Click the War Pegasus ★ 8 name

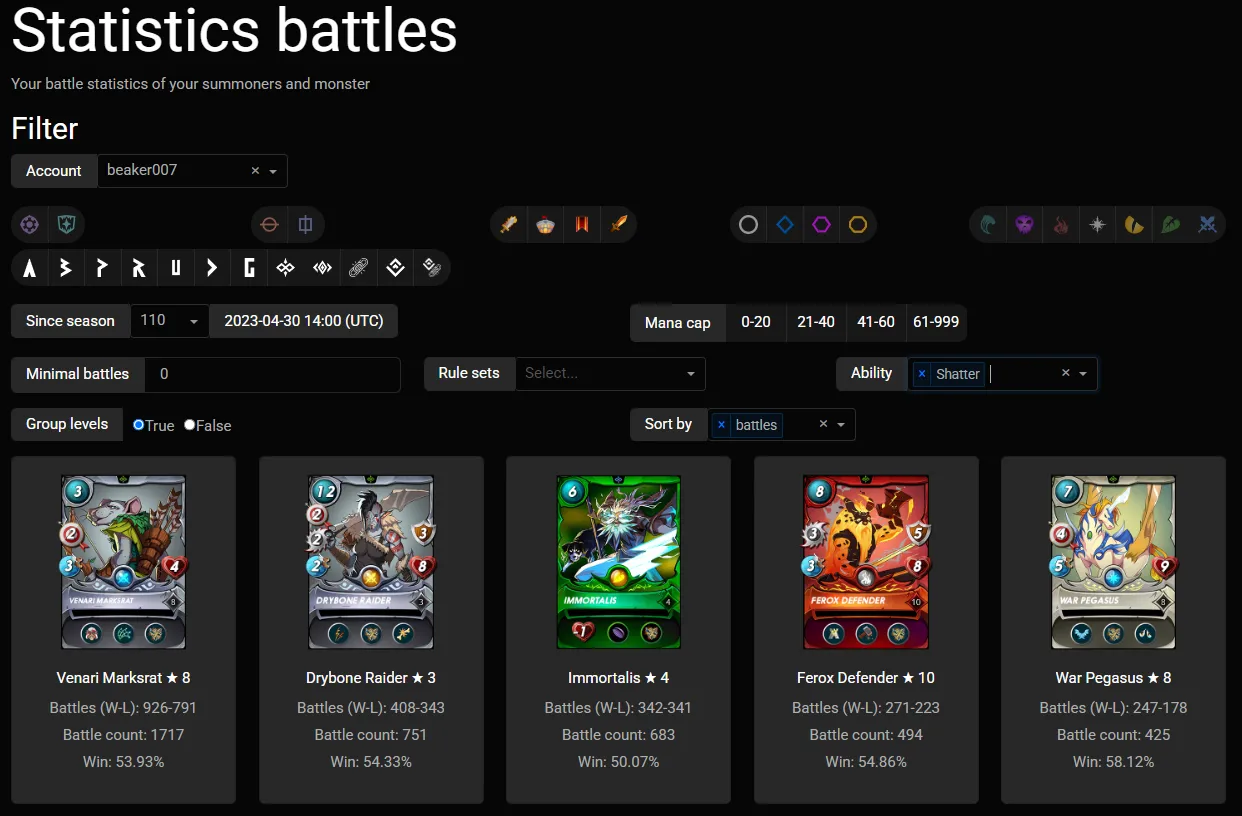[x=1114, y=678]
